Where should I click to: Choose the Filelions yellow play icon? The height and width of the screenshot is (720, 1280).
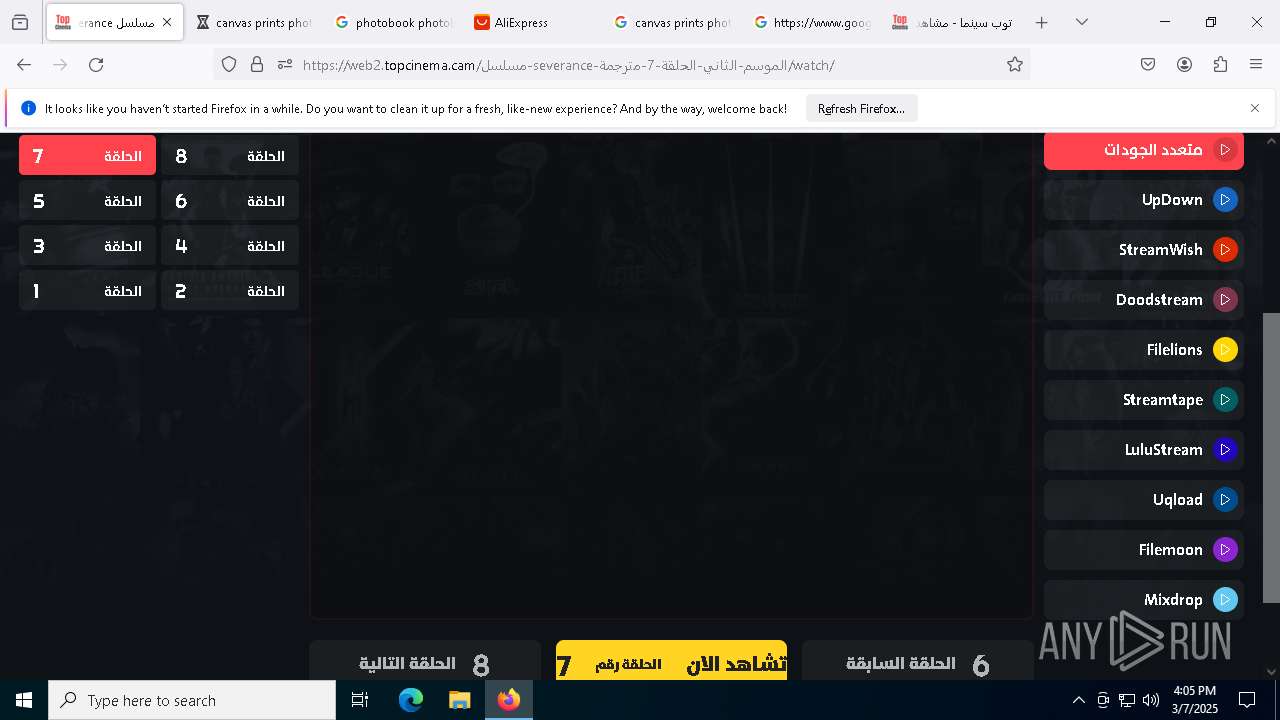click(1225, 350)
